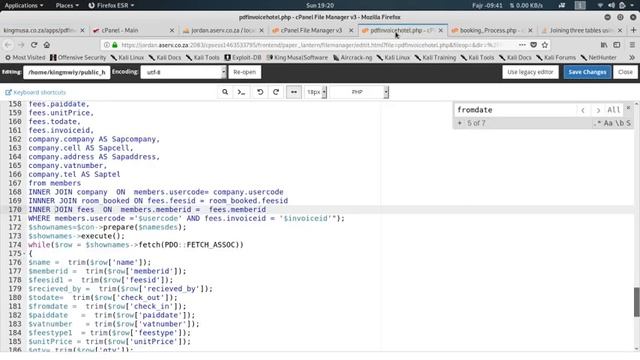Bookmark this page with the star
Image resolution: width=640 pixels, height=360 pixels.
[x=544, y=45]
